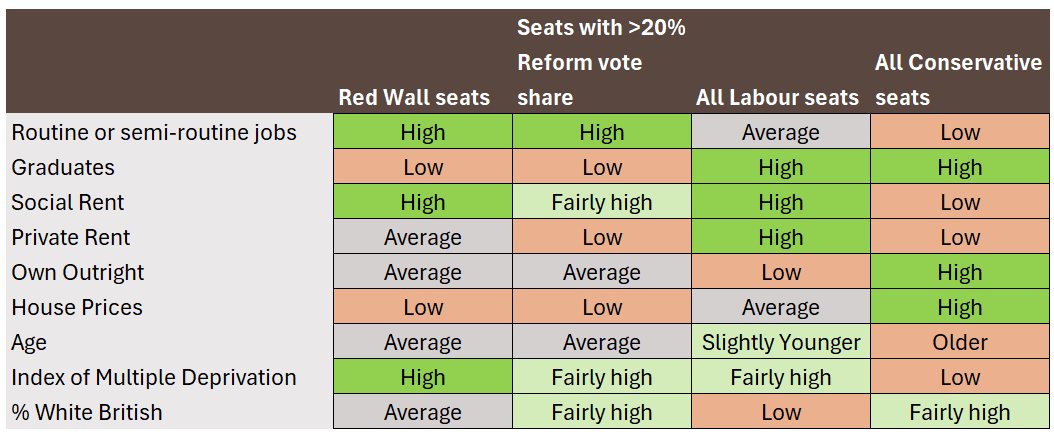Image resolution: width=1054 pixels, height=436 pixels.
Task: Click Conservative seats' High cell for House Prices
Action: coord(960,307)
